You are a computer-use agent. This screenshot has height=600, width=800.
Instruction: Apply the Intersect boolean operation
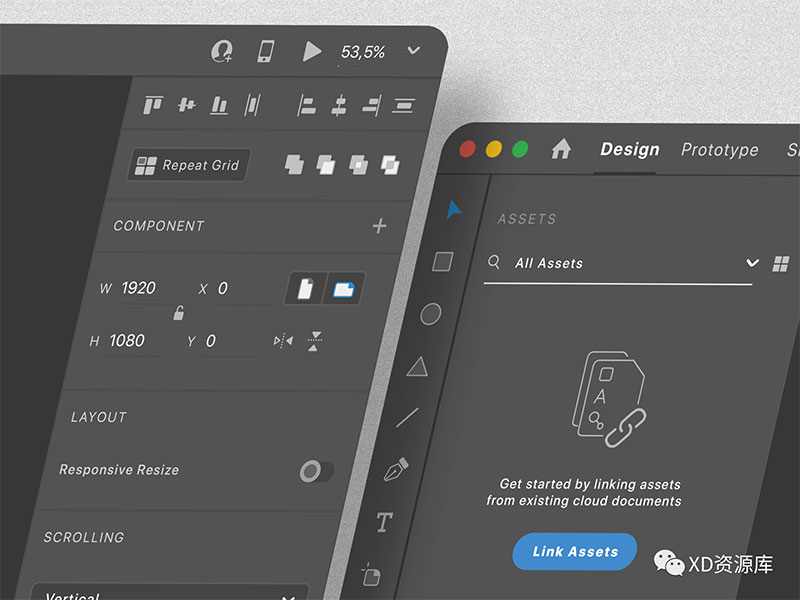[x=358, y=165]
